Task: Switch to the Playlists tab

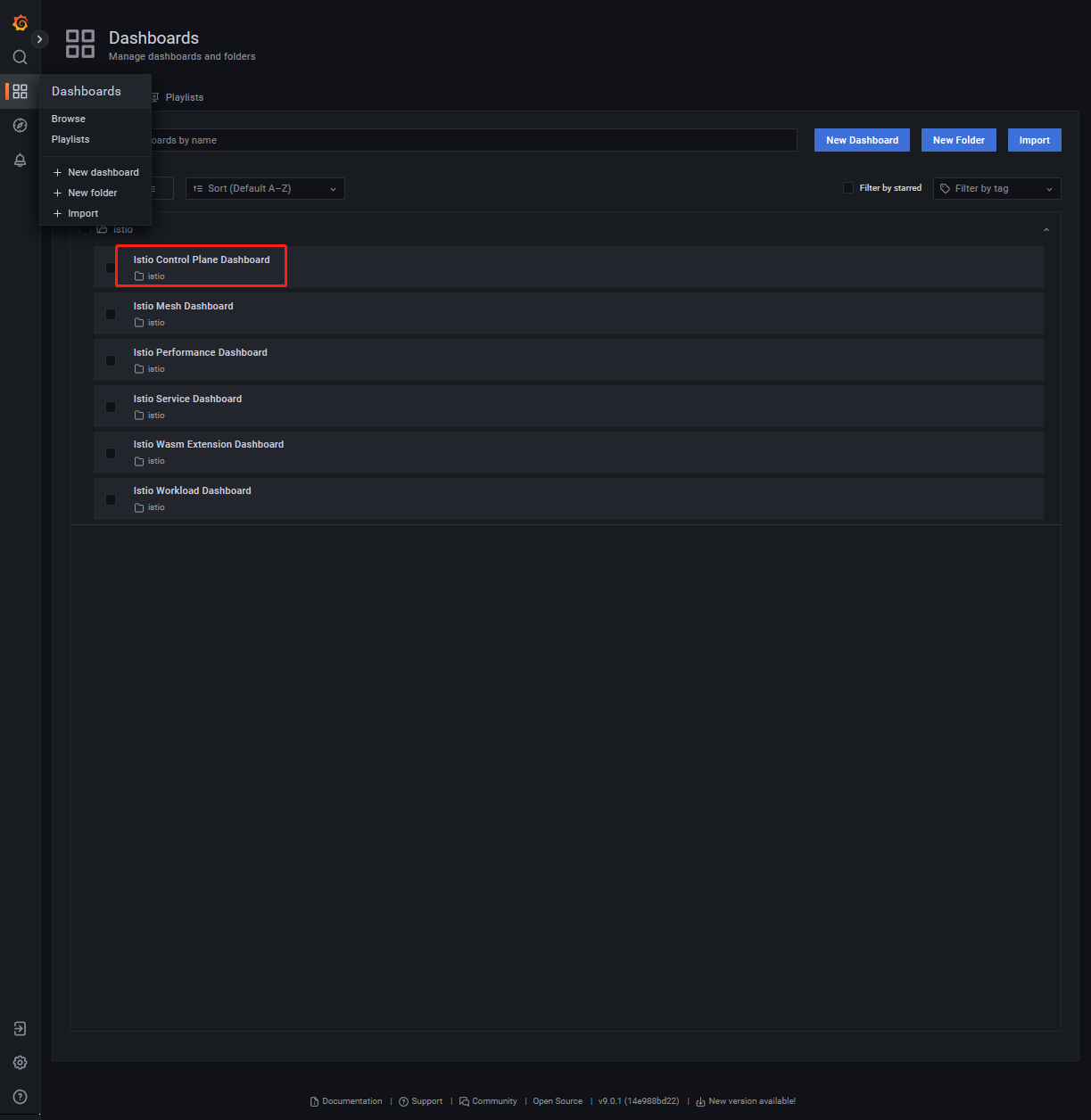Action: point(177,97)
